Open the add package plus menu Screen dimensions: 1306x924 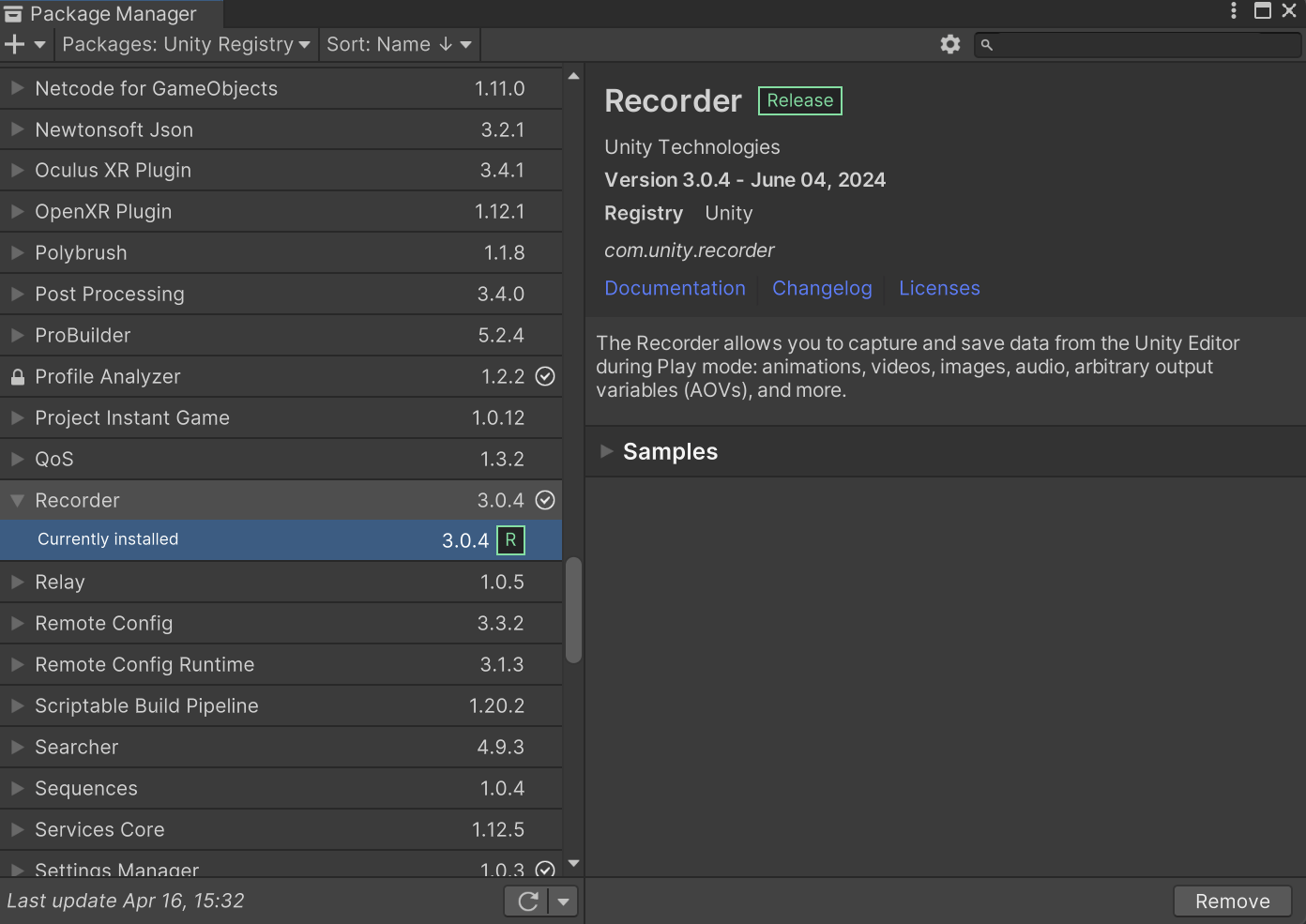[x=24, y=44]
